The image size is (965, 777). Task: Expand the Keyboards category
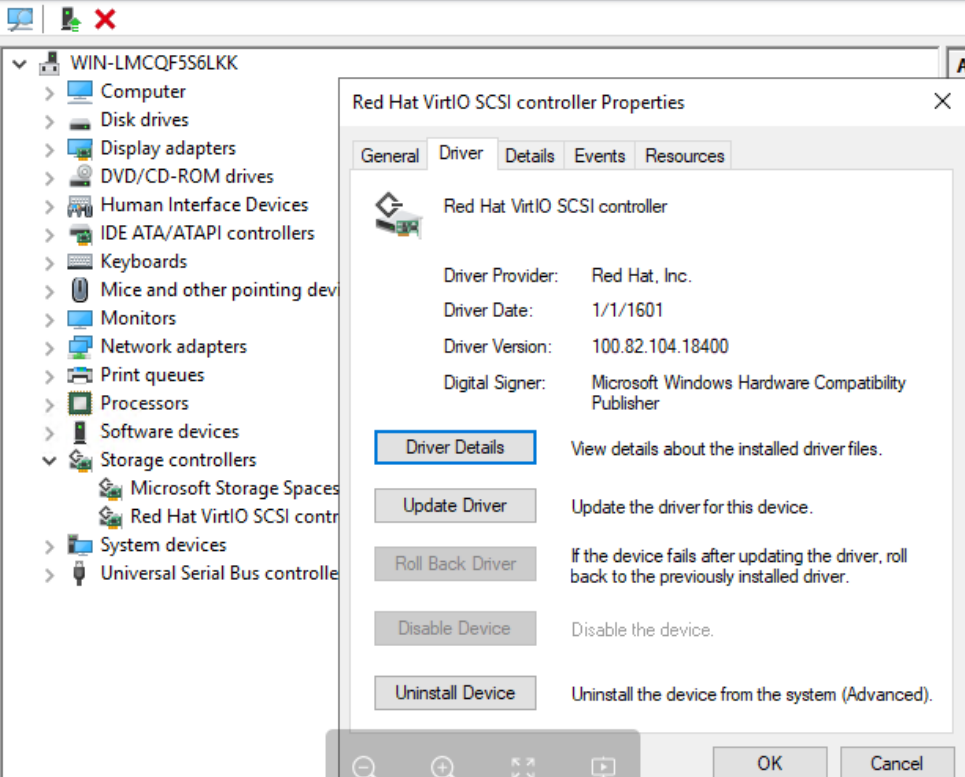[49, 263]
